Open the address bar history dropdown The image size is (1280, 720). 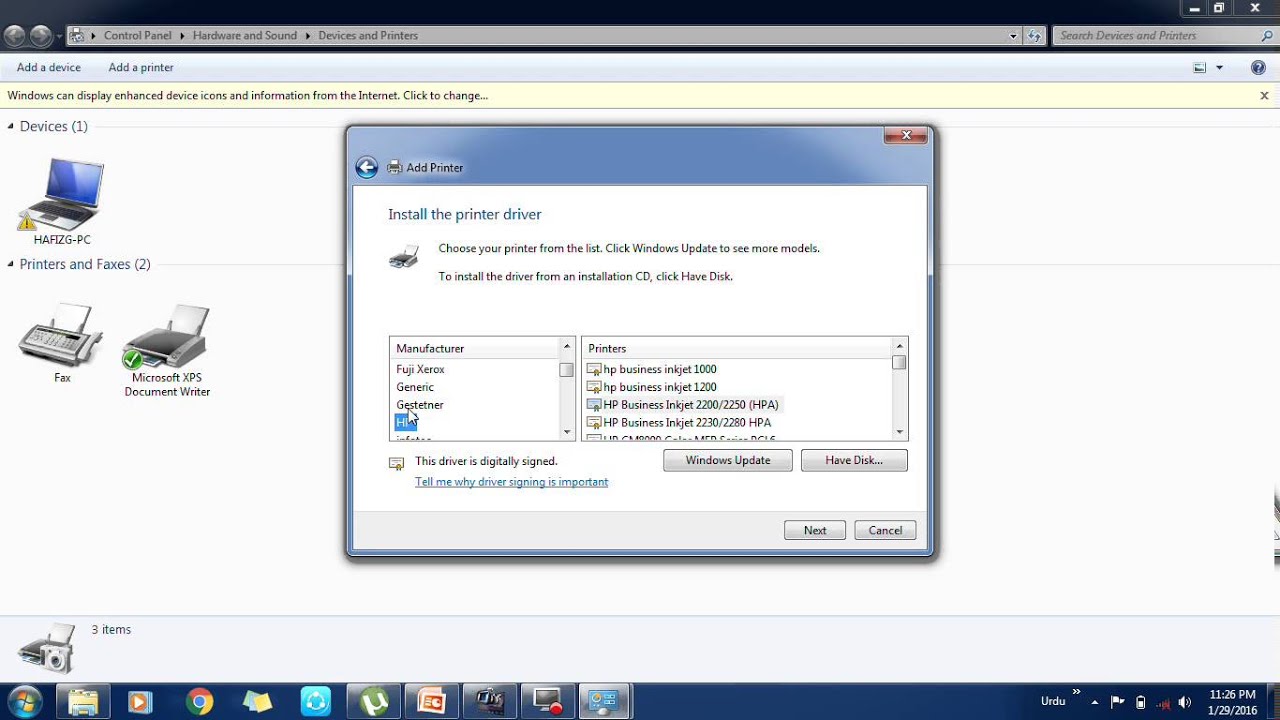click(x=1013, y=36)
